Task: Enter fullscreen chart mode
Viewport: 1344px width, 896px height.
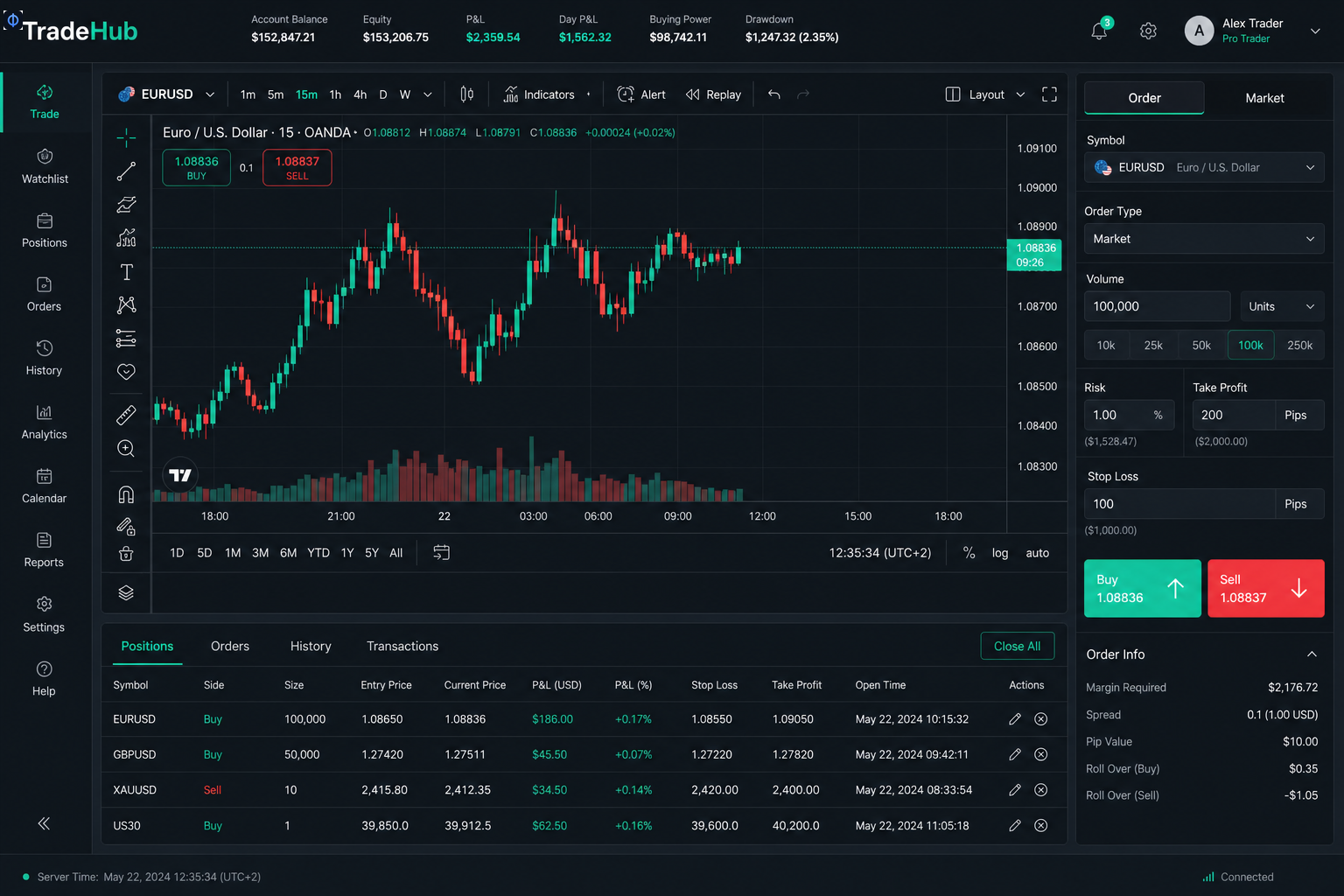Action: [x=1049, y=94]
